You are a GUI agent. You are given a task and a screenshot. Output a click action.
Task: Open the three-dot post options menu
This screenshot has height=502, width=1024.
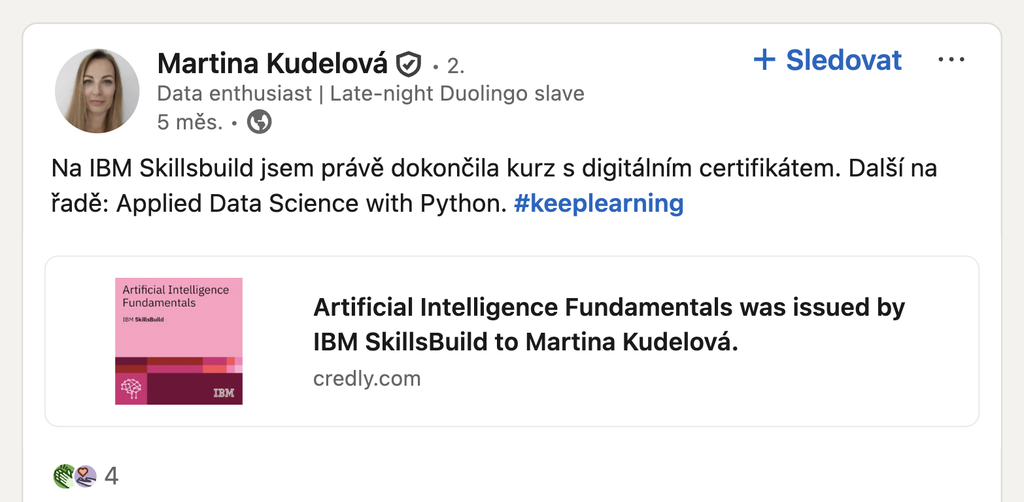point(951,60)
